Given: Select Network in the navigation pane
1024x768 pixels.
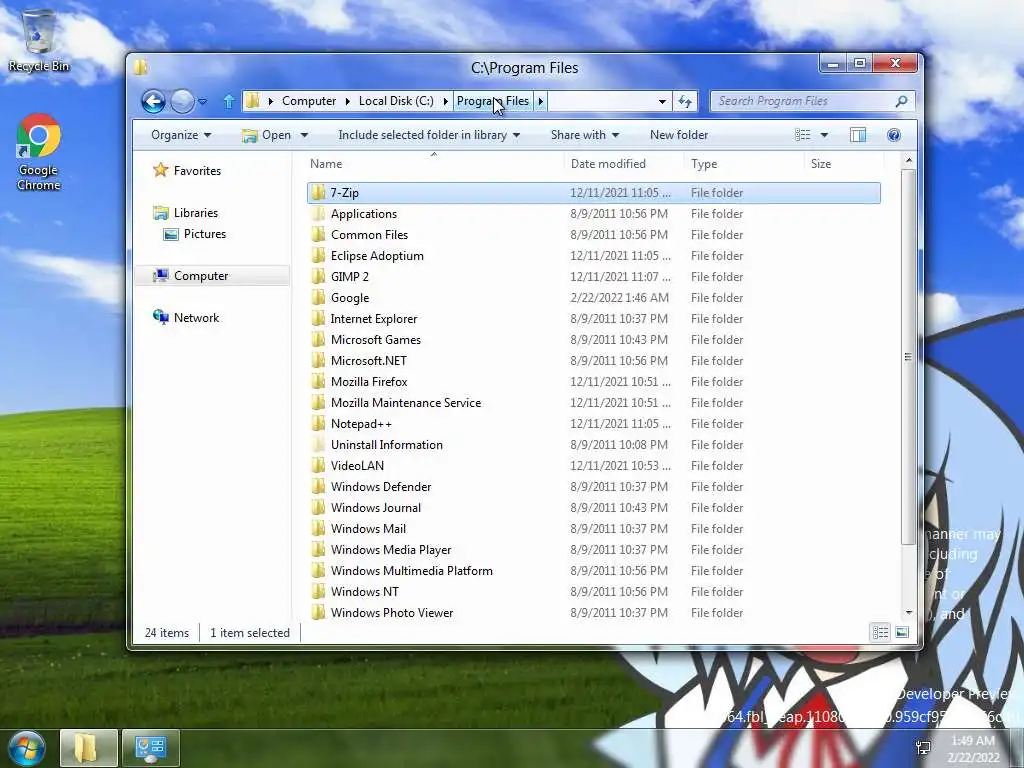Looking at the screenshot, I should (x=187, y=317).
